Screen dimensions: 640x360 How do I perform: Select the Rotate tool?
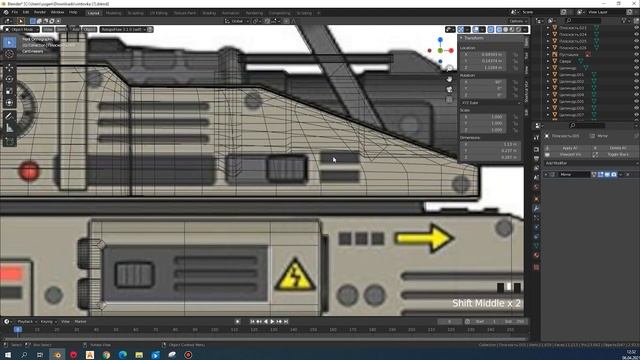tap(9, 79)
